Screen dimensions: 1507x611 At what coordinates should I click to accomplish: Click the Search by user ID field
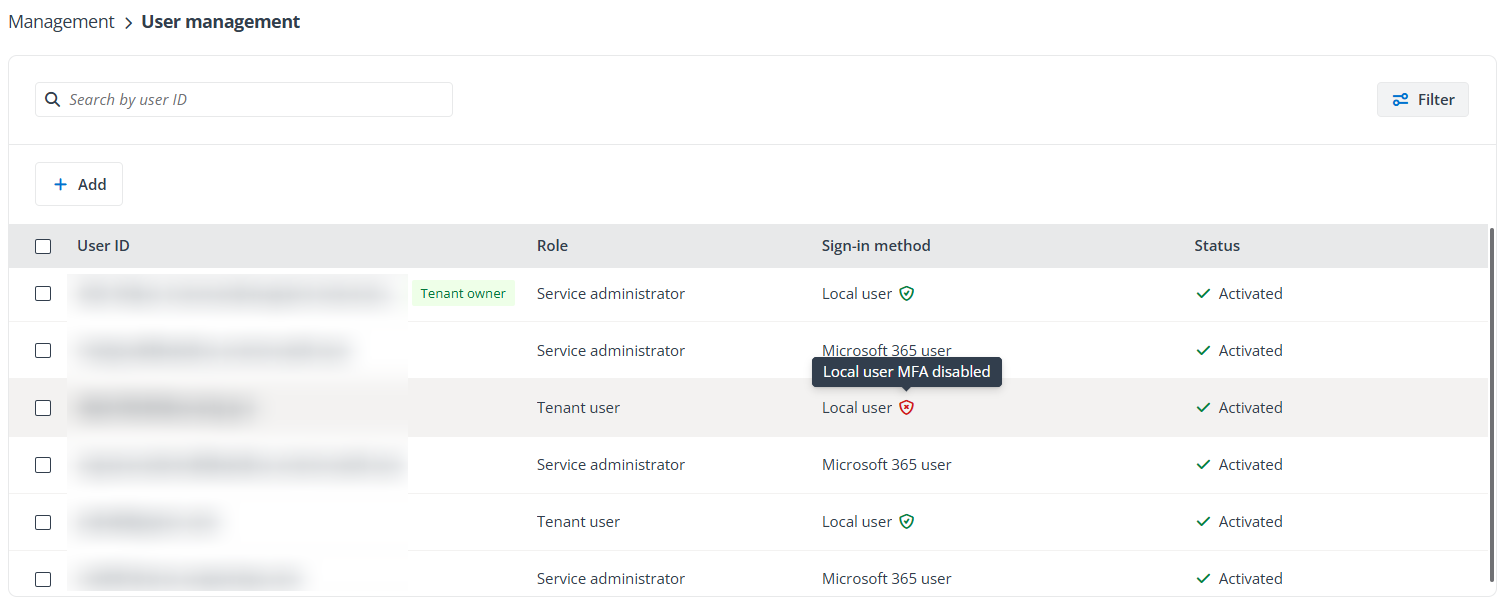(243, 99)
